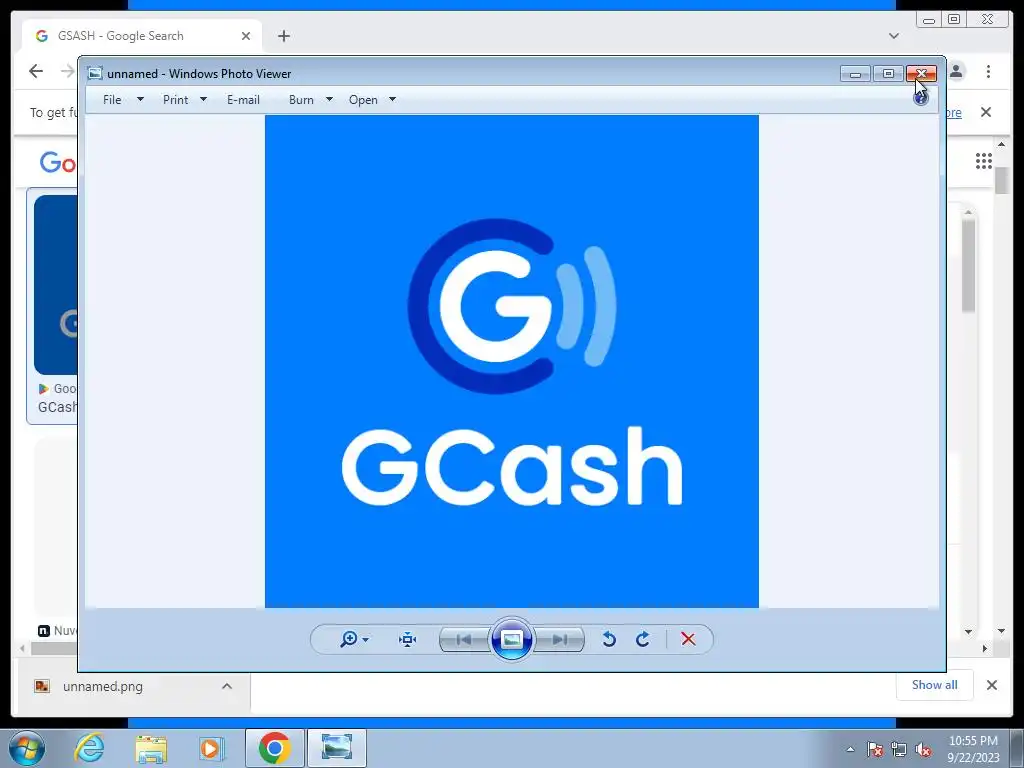Click Show all downloads
This screenshot has height=768, width=1024.
[x=935, y=685]
